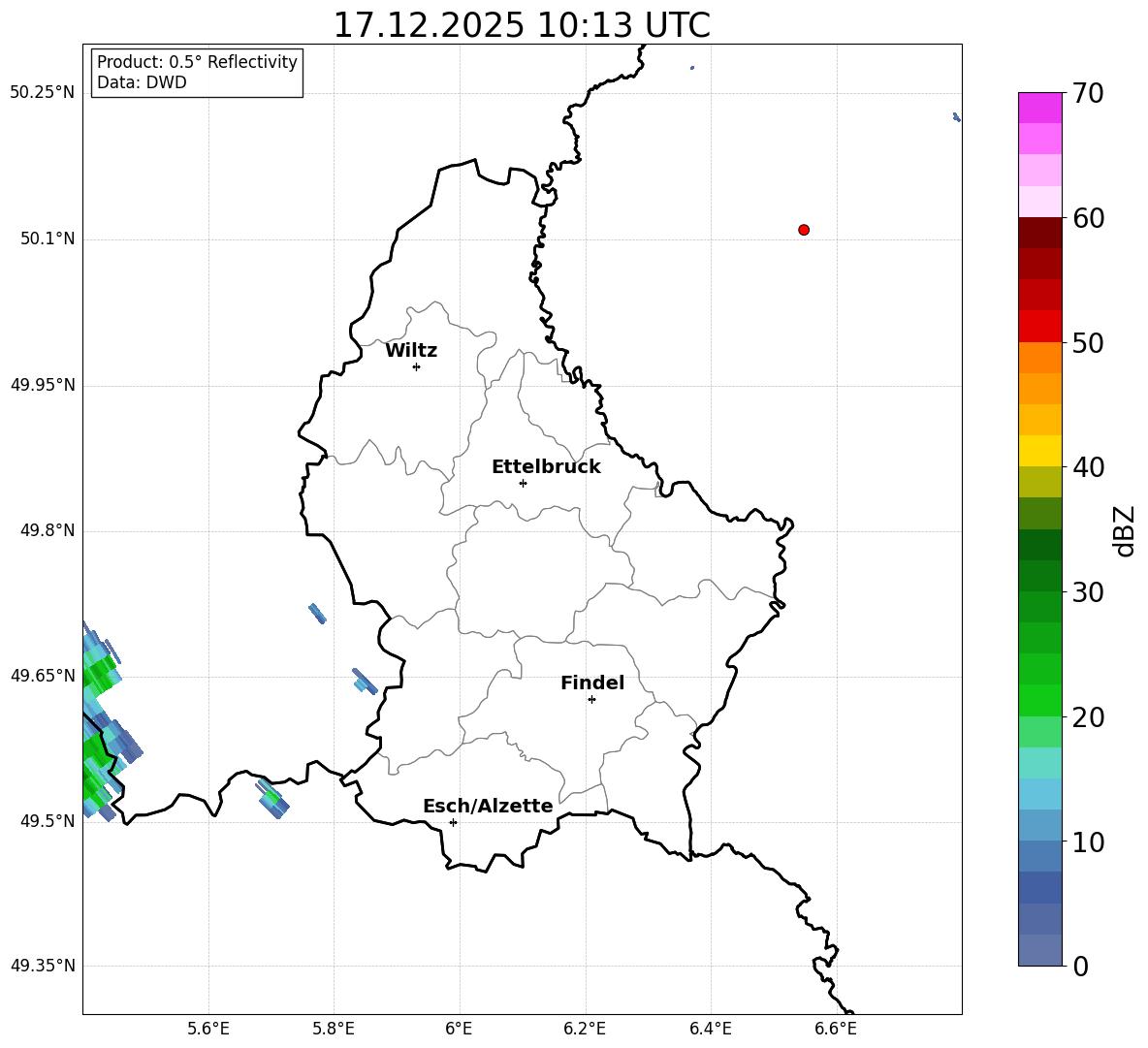This screenshot has height=1048, width=1148.
Task: Click the 5.8°E longitude label
Action: click(334, 1029)
